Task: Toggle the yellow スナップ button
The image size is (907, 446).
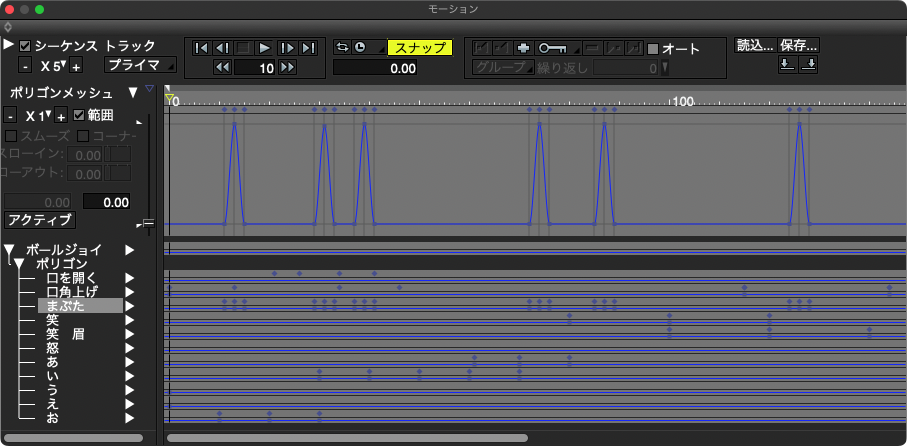Action: (x=419, y=47)
